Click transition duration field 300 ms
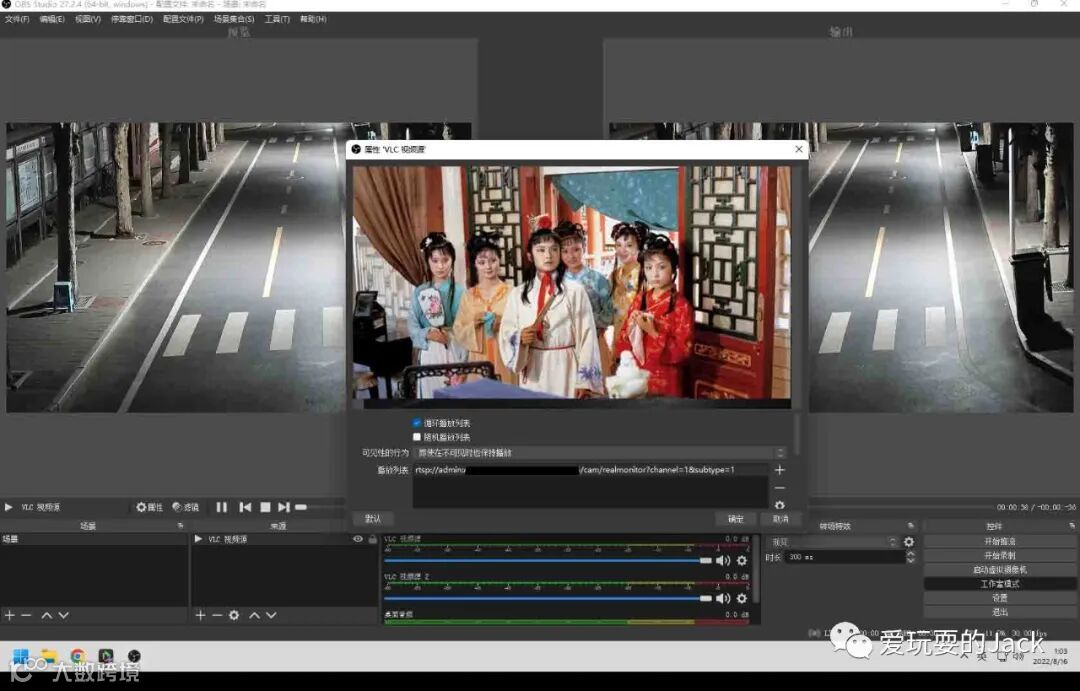Viewport: 1080px width, 691px height. pyautogui.click(x=845, y=557)
